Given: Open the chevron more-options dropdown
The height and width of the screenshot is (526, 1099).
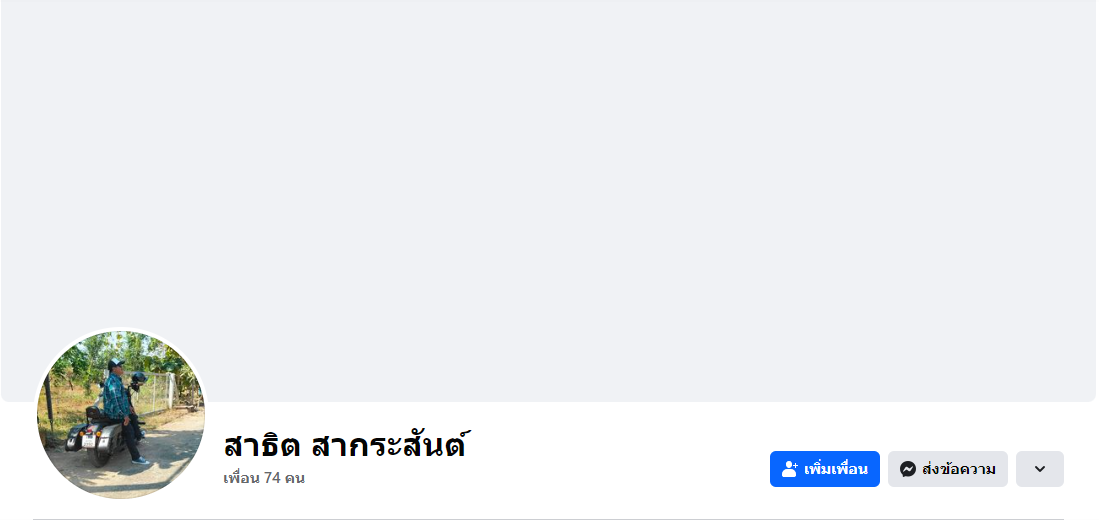Looking at the screenshot, I should tap(1039, 469).
